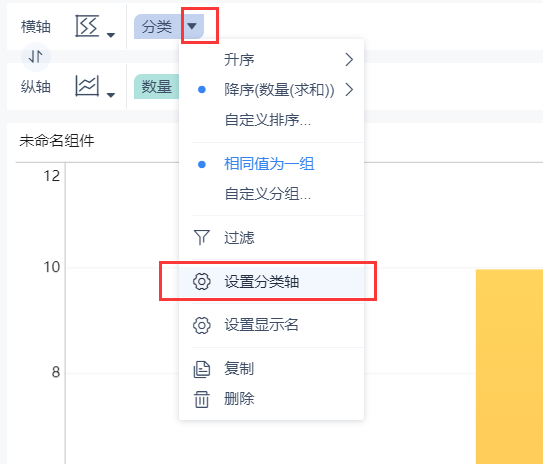Click the yellow bar in the chart
The height and width of the screenshot is (464, 543).
(x=509, y=366)
